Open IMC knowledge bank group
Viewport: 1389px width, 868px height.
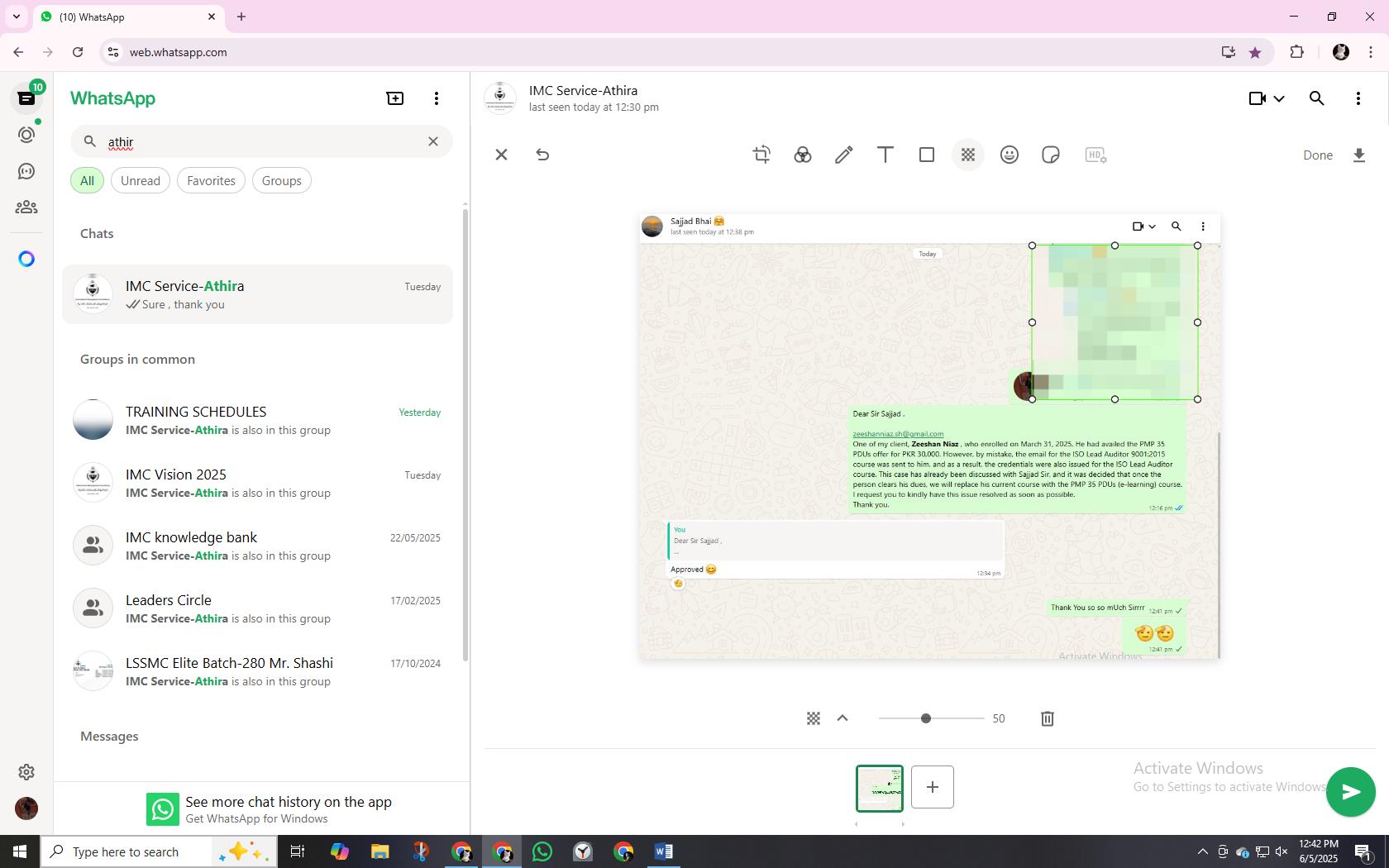(258, 546)
